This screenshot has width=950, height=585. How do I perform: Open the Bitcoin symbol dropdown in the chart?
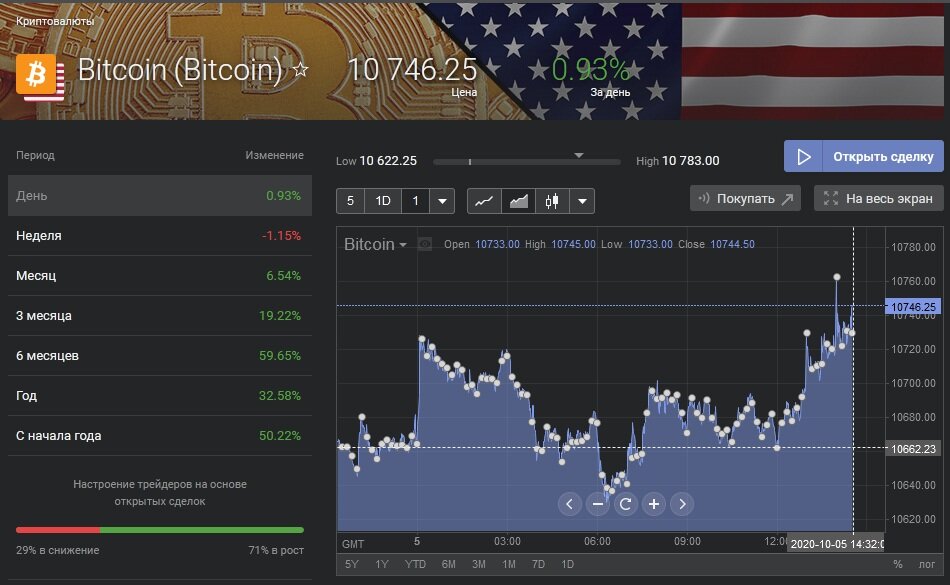click(376, 244)
